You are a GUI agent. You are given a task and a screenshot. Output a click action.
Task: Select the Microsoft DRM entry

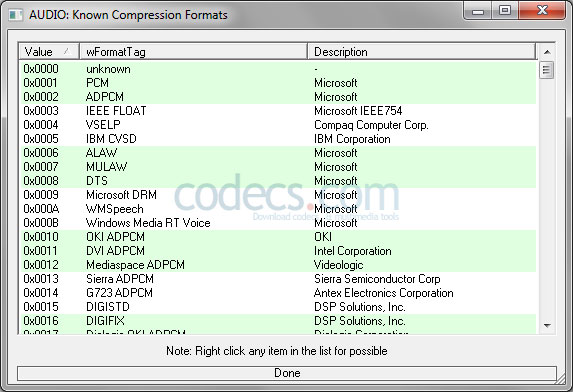click(121, 195)
